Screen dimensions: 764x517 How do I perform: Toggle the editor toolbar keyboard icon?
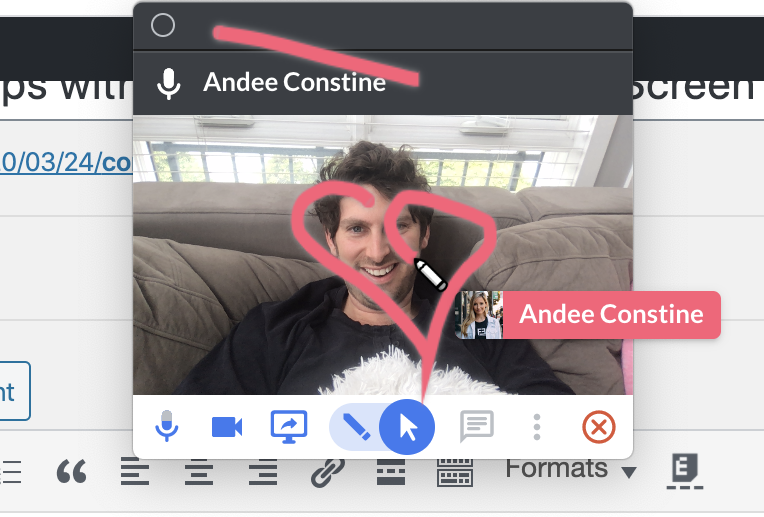(455, 471)
